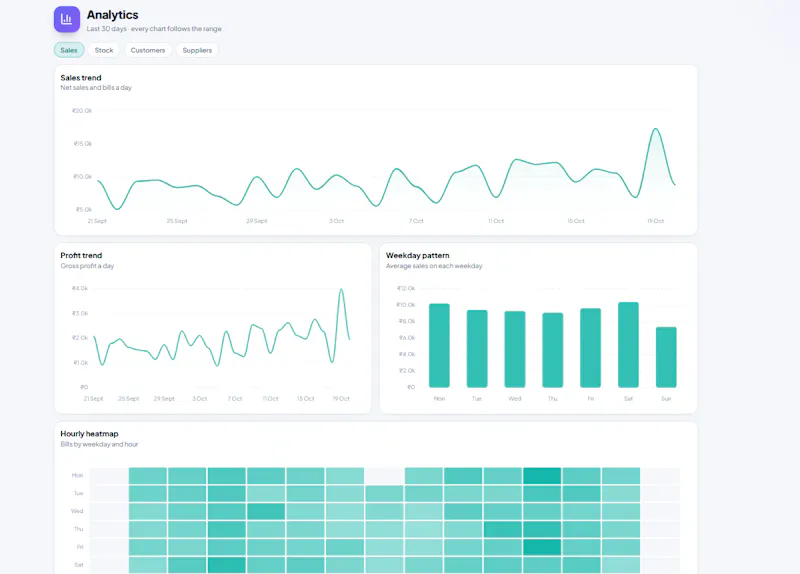Click the ₹15.0k label on Sales trend axis

click(x=83, y=144)
